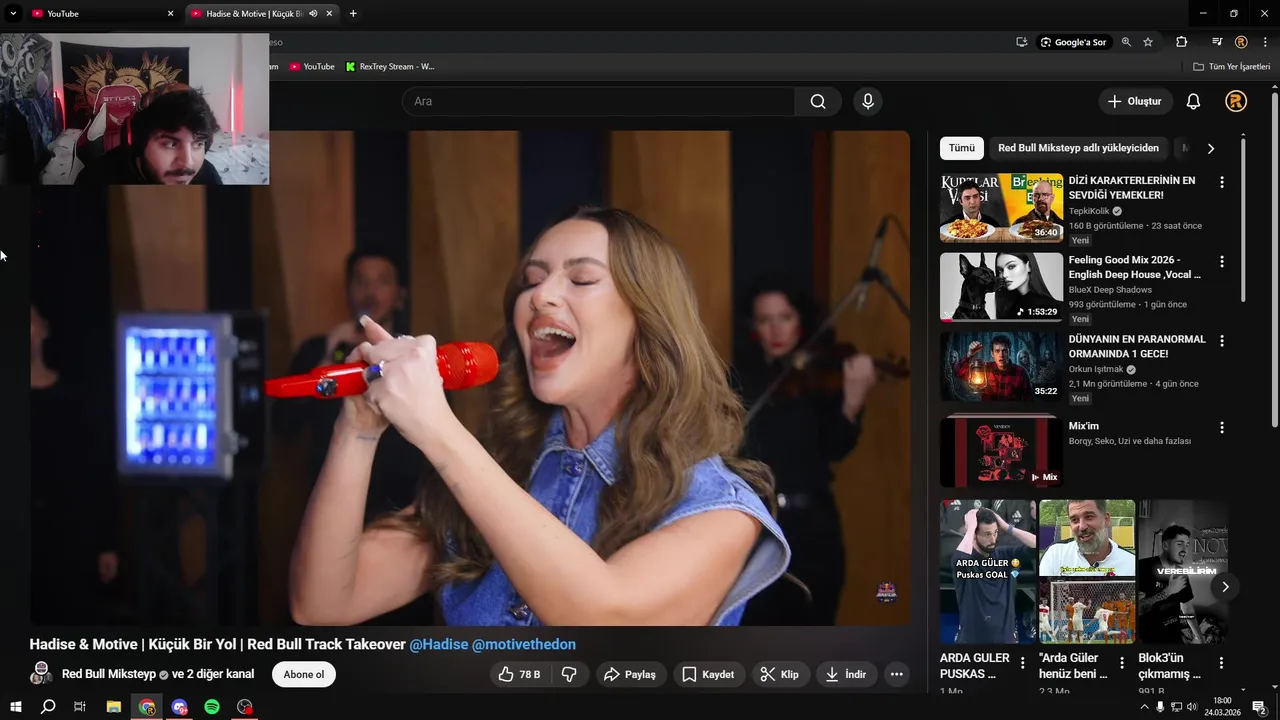The image size is (1280, 720).
Task: Open Task View on the taskbar
Action: tap(80, 707)
